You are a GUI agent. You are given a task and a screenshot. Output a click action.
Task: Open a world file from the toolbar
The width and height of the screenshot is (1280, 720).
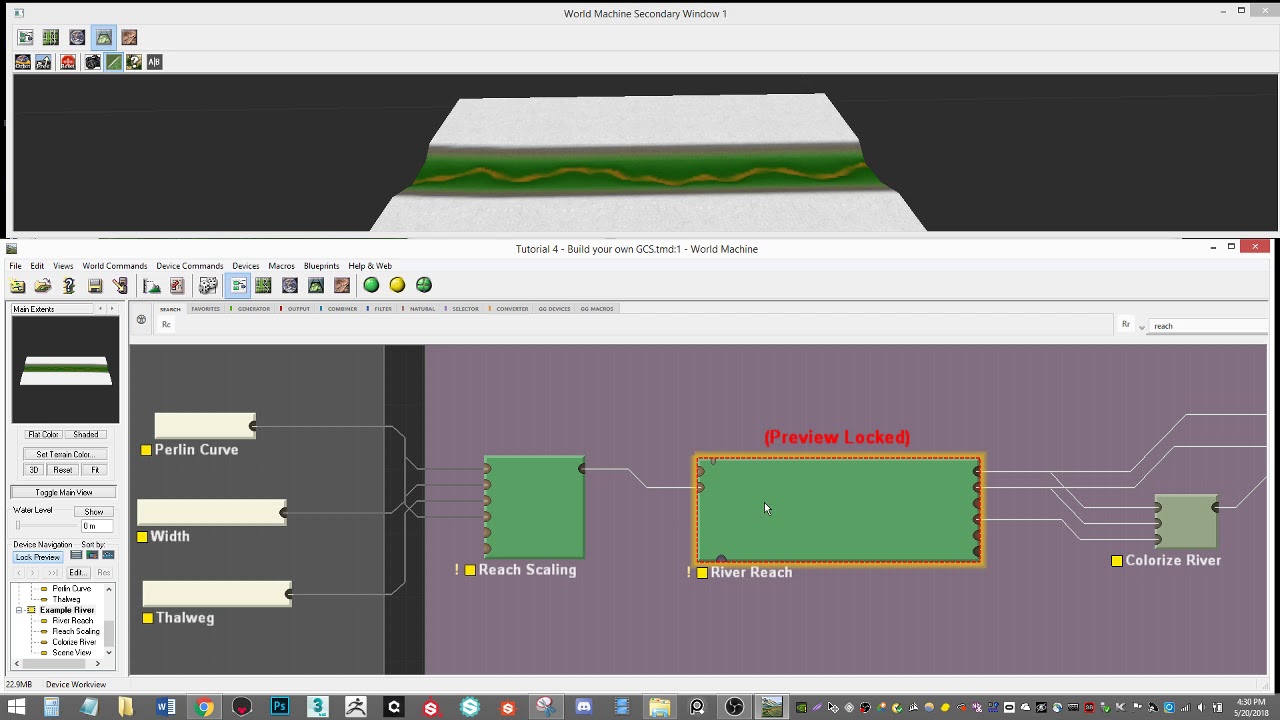43,286
